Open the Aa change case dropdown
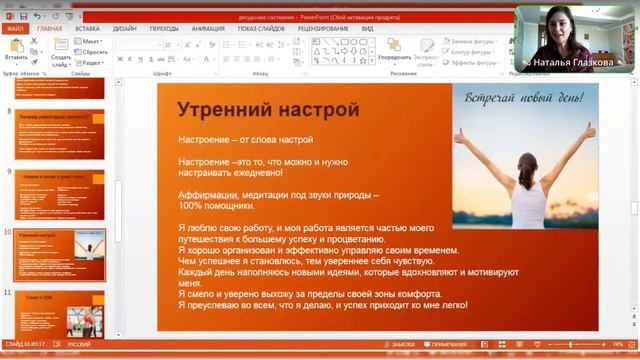The width and height of the screenshot is (640, 360). point(188,60)
